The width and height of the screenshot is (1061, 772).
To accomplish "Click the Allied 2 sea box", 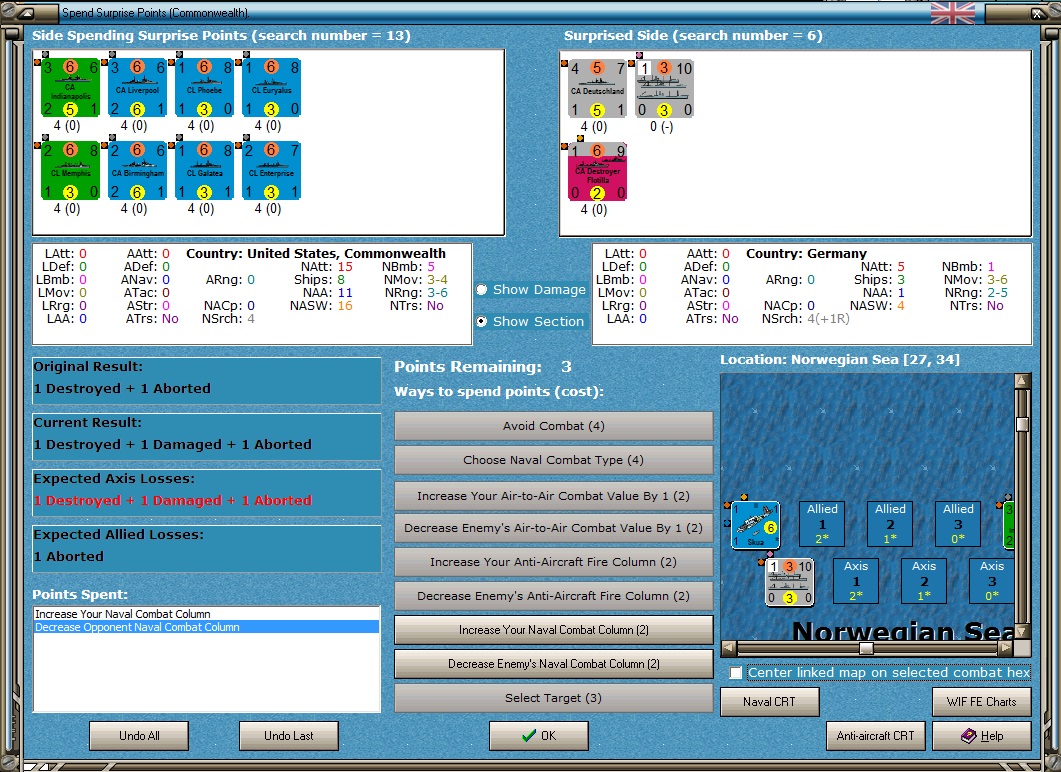I will click(890, 524).
